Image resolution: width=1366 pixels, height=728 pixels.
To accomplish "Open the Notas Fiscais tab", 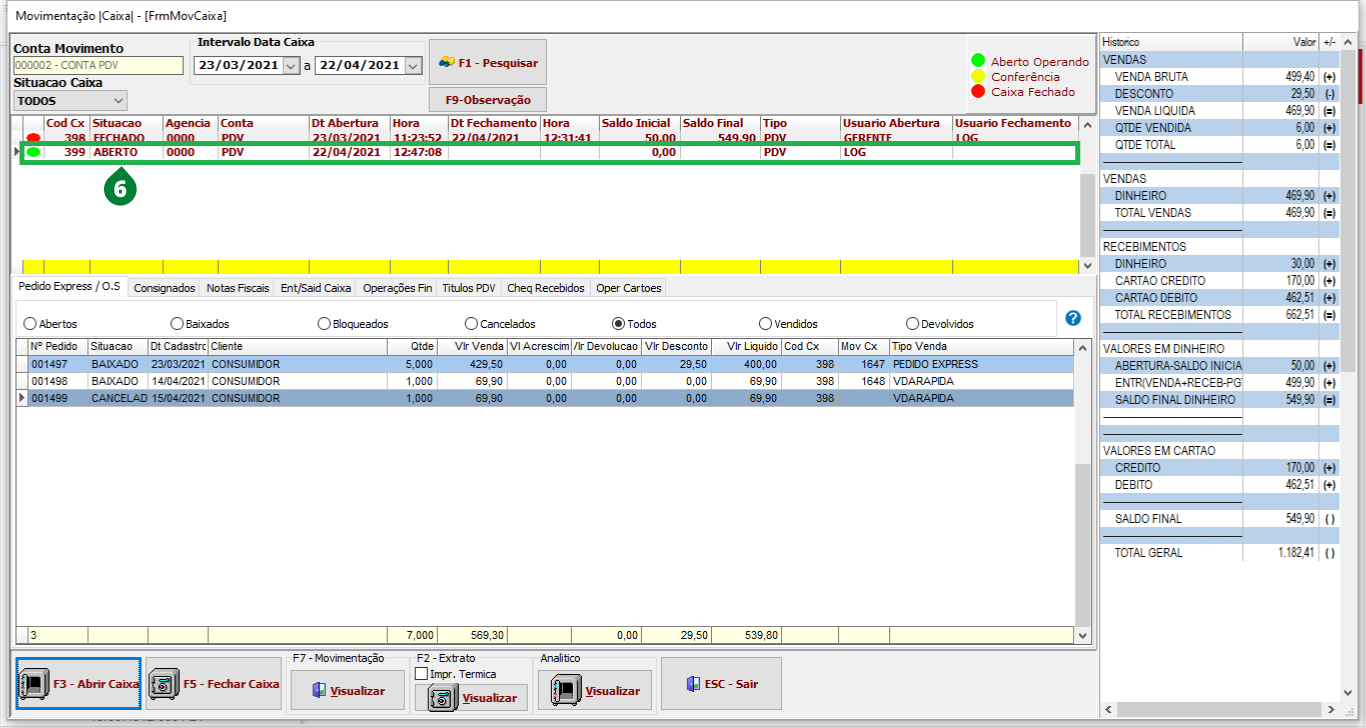I will pos(238,288).
